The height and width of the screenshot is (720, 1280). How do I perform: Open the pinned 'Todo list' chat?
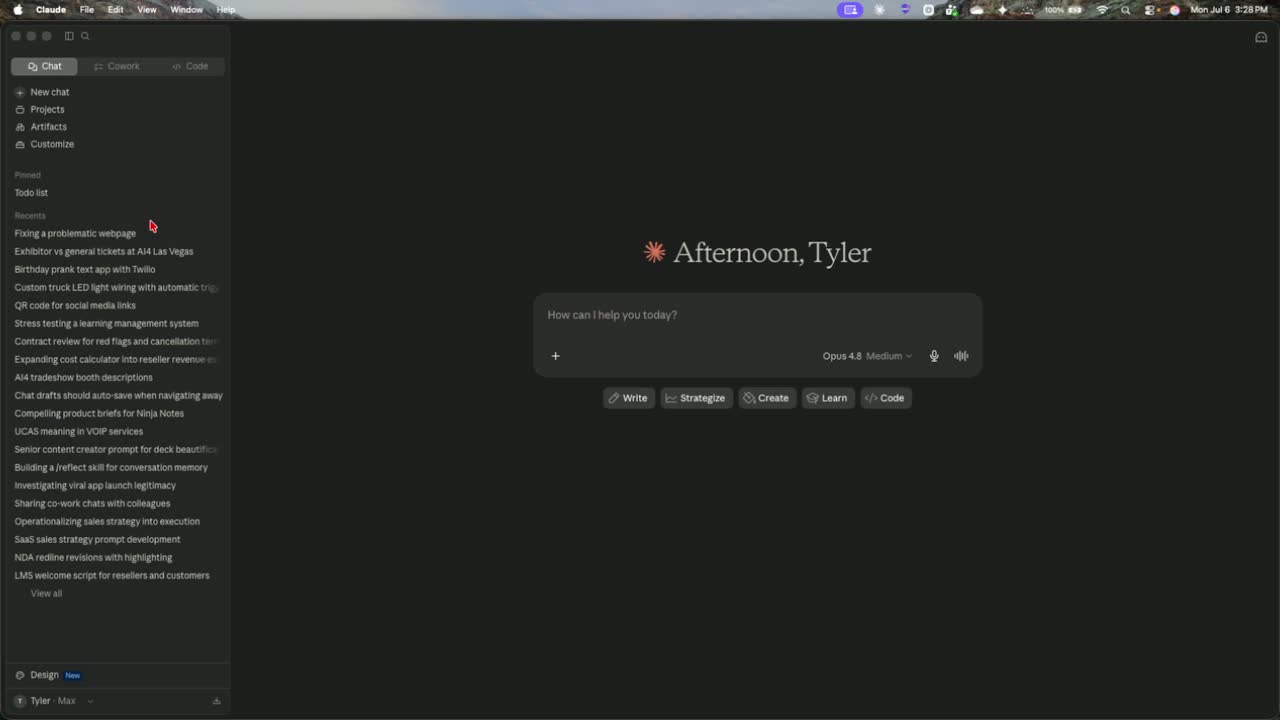31,193
